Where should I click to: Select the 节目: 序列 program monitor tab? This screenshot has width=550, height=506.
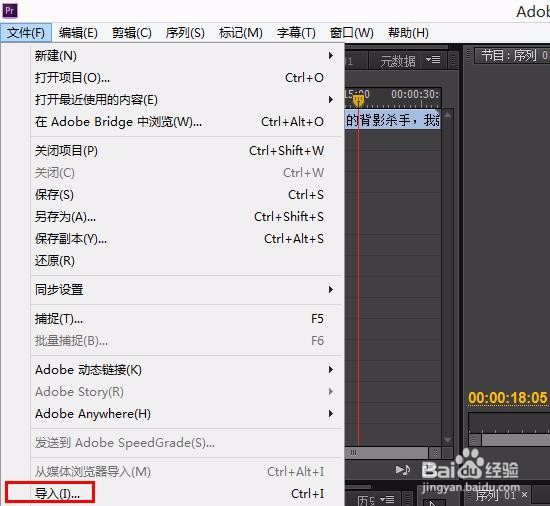[512, 56]
